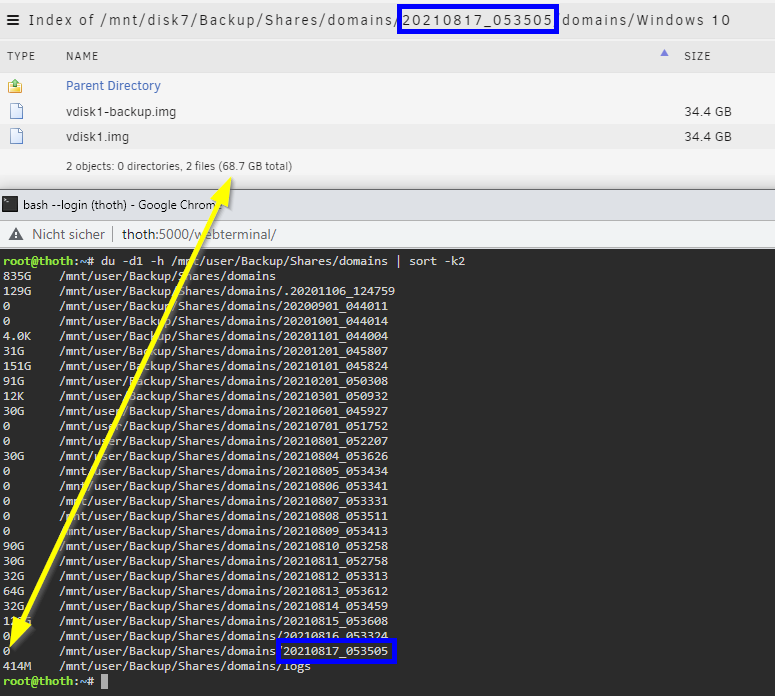Click the terminal line for 20210811_052758

coord(195,561)
